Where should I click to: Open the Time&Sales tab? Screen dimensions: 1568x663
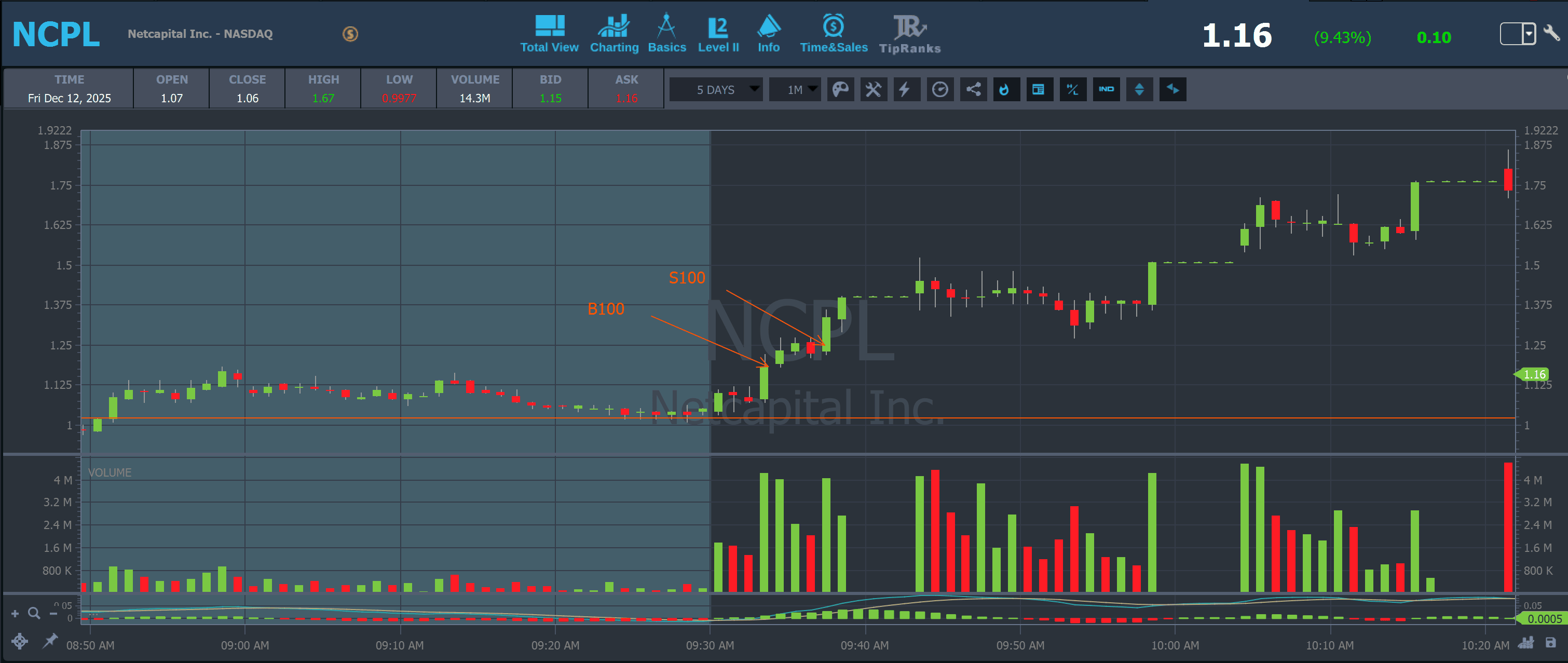(833, 35)
